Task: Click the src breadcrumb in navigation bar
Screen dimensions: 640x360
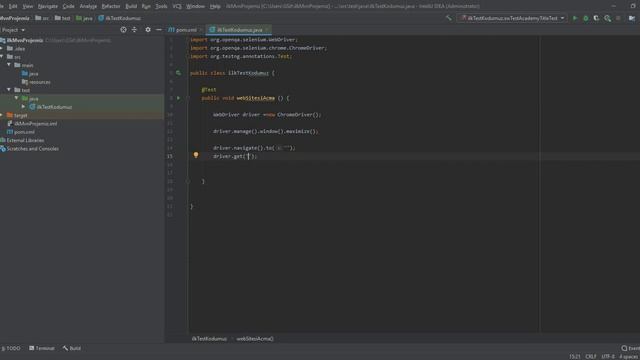Action: click(x=42, y=18)
